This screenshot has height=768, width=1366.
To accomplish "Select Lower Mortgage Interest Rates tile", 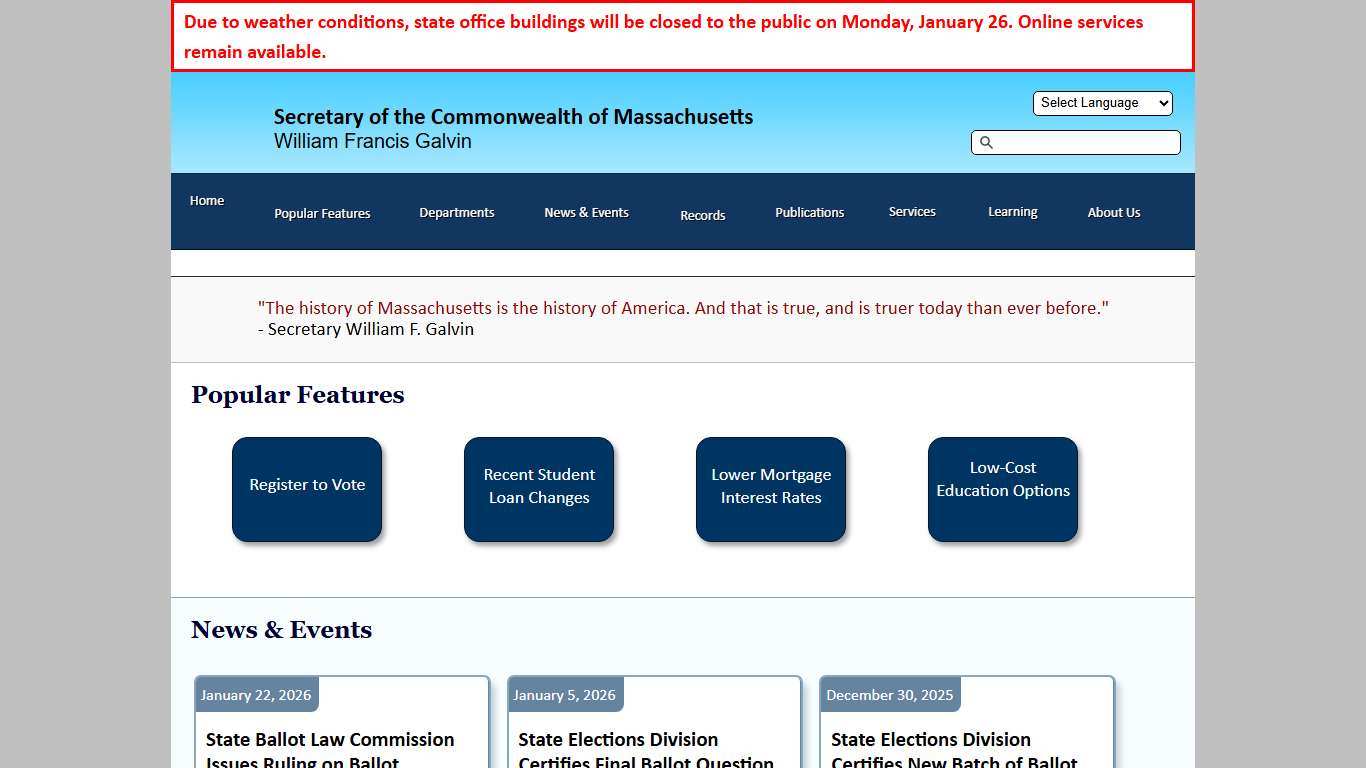I will (771, 489).
